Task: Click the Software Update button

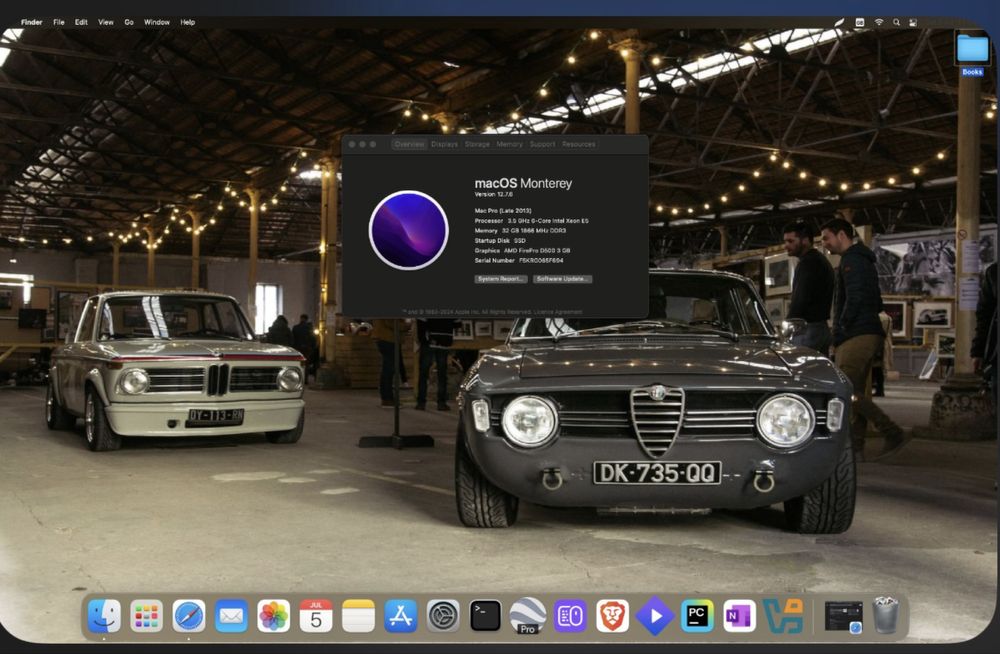Action: 562,279
